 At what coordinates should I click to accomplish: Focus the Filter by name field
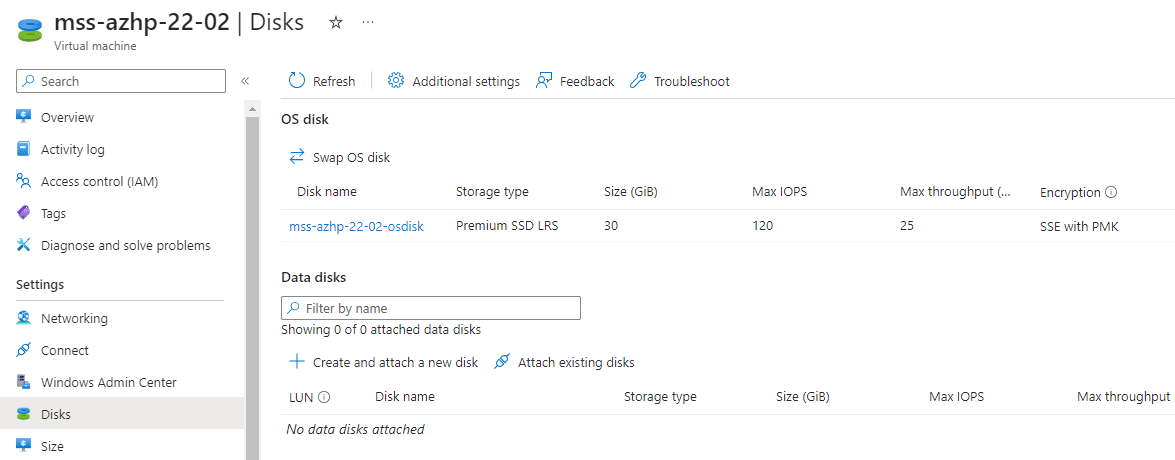(x=431, y=308)
